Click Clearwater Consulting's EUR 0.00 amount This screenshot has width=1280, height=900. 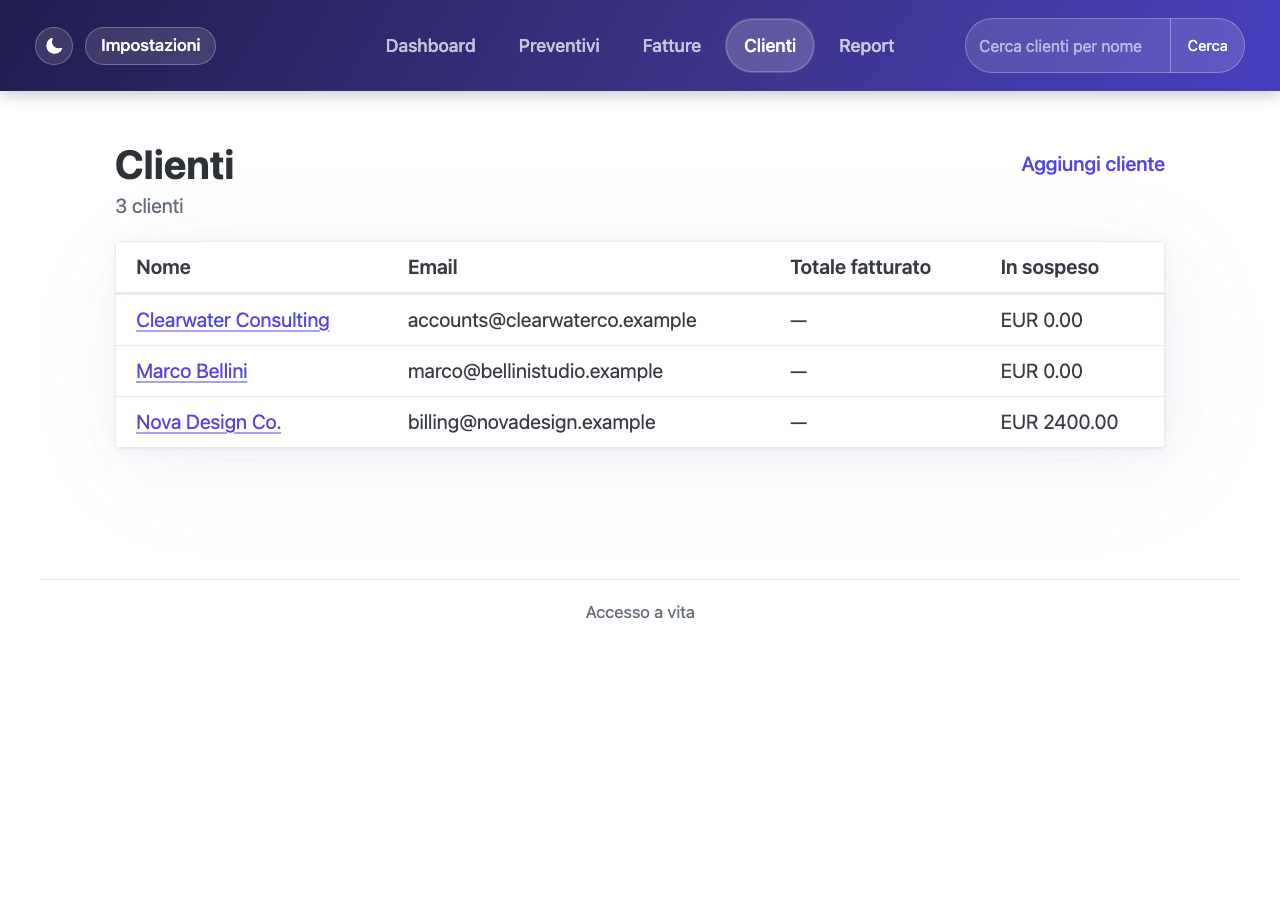1041,320
